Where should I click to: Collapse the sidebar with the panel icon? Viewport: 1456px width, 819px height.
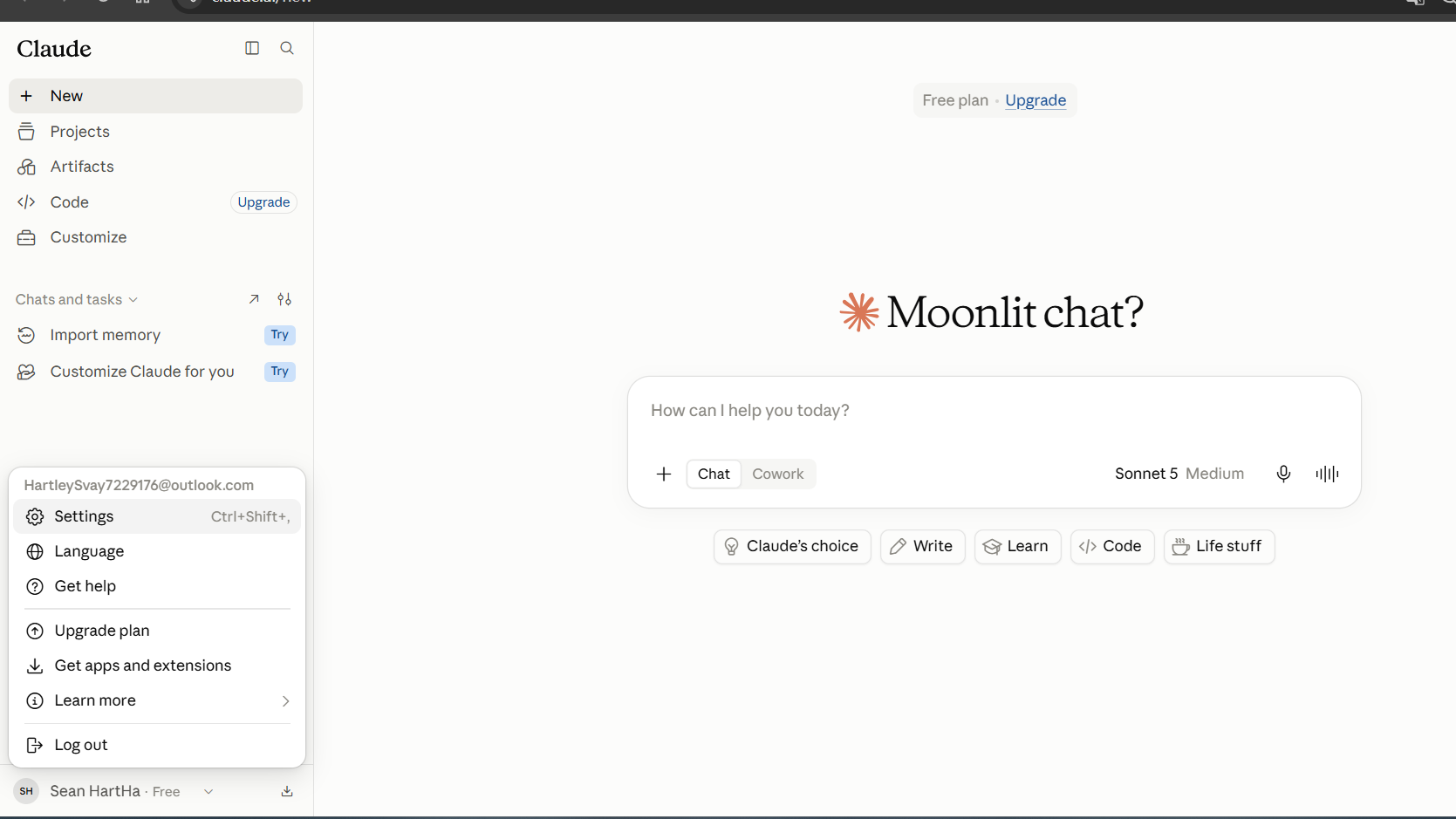[252, 48]
